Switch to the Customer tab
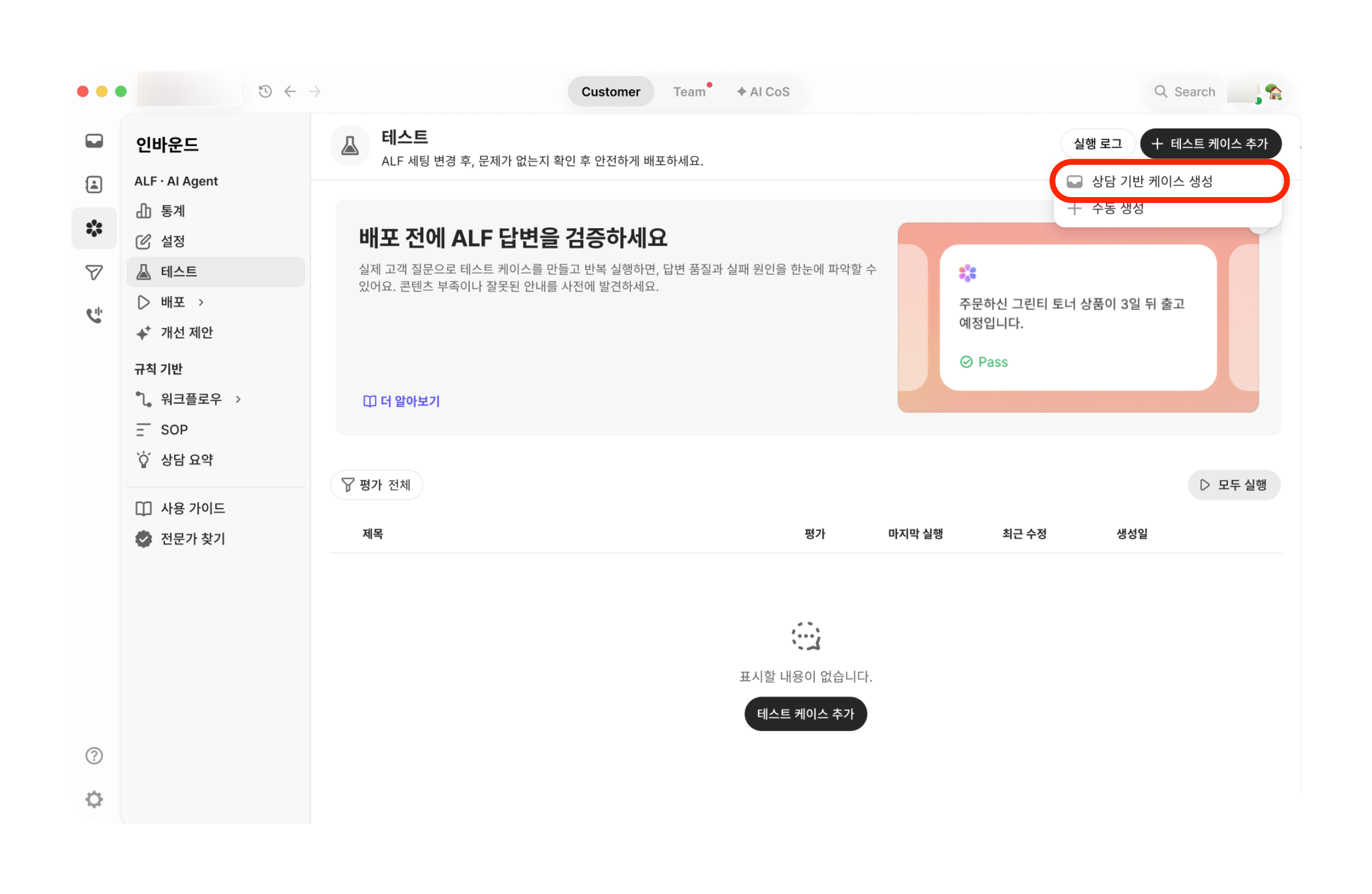The image size is (1372, 894). 610,92
